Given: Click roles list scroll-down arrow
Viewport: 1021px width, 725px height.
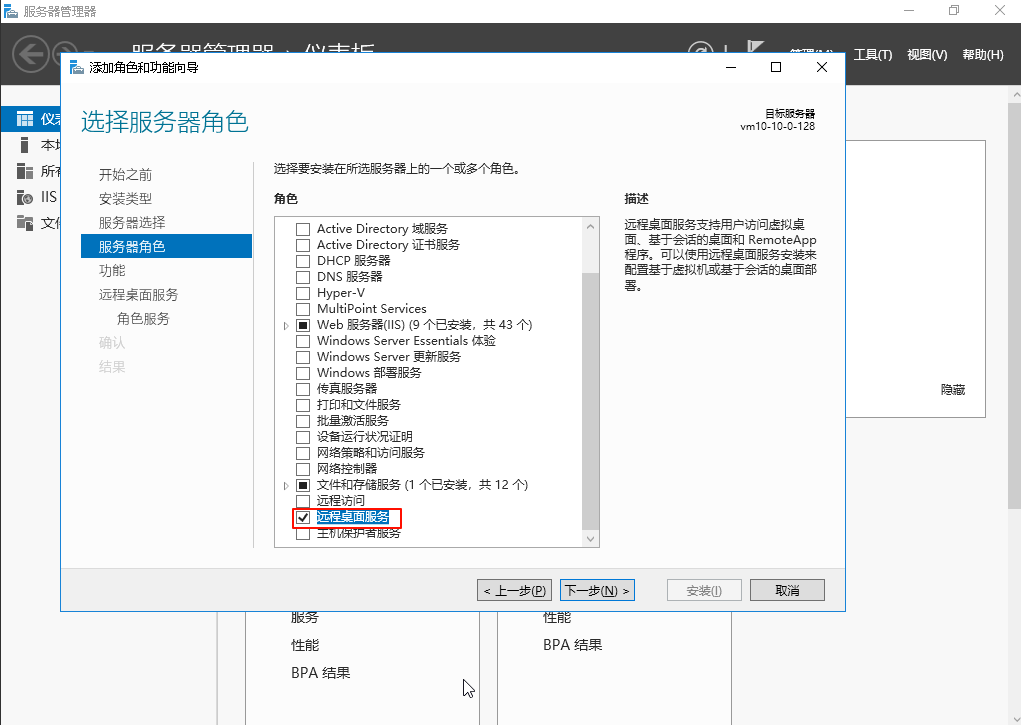Looking at the screenshot, I should tap(591, 539).
